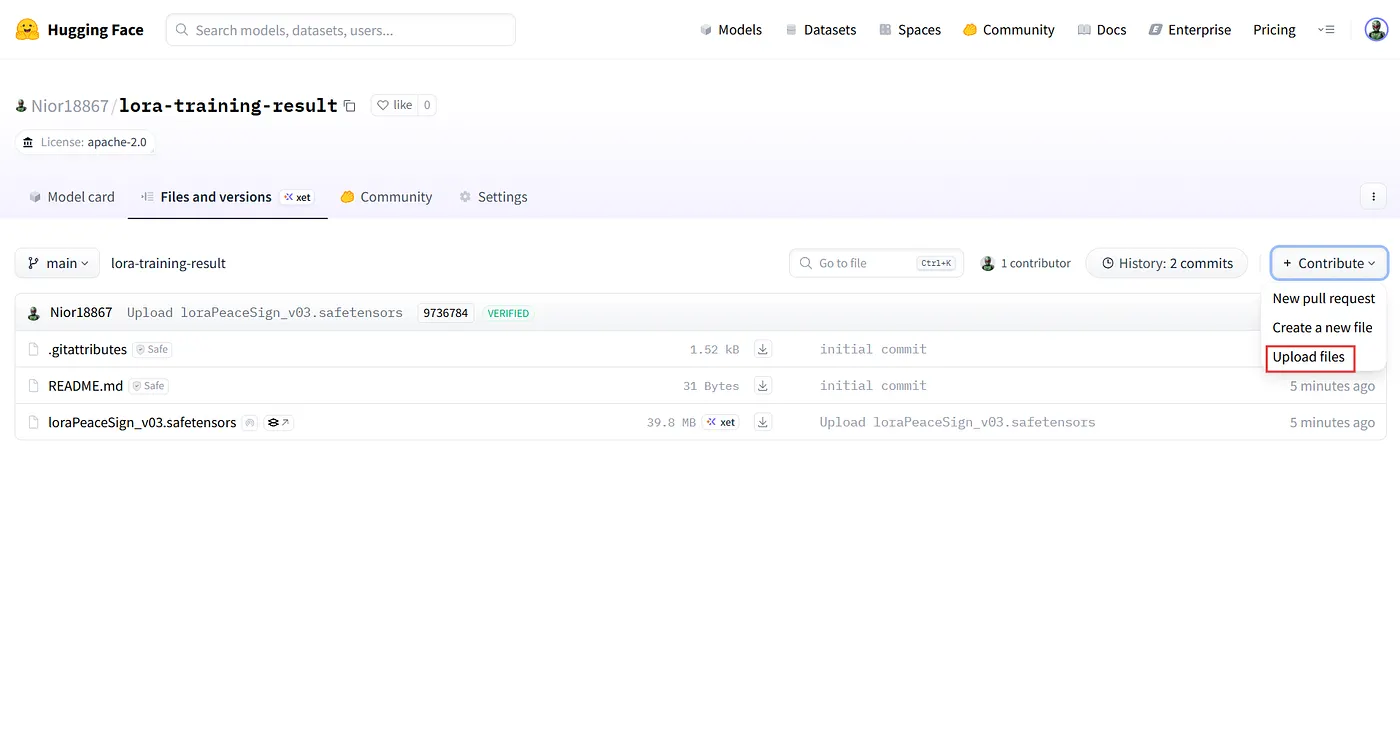Image resolution: width=1400 pixels, height=750 pixels.
Task: Open the commit hash 9736784 link
Action: pos(446,313)
